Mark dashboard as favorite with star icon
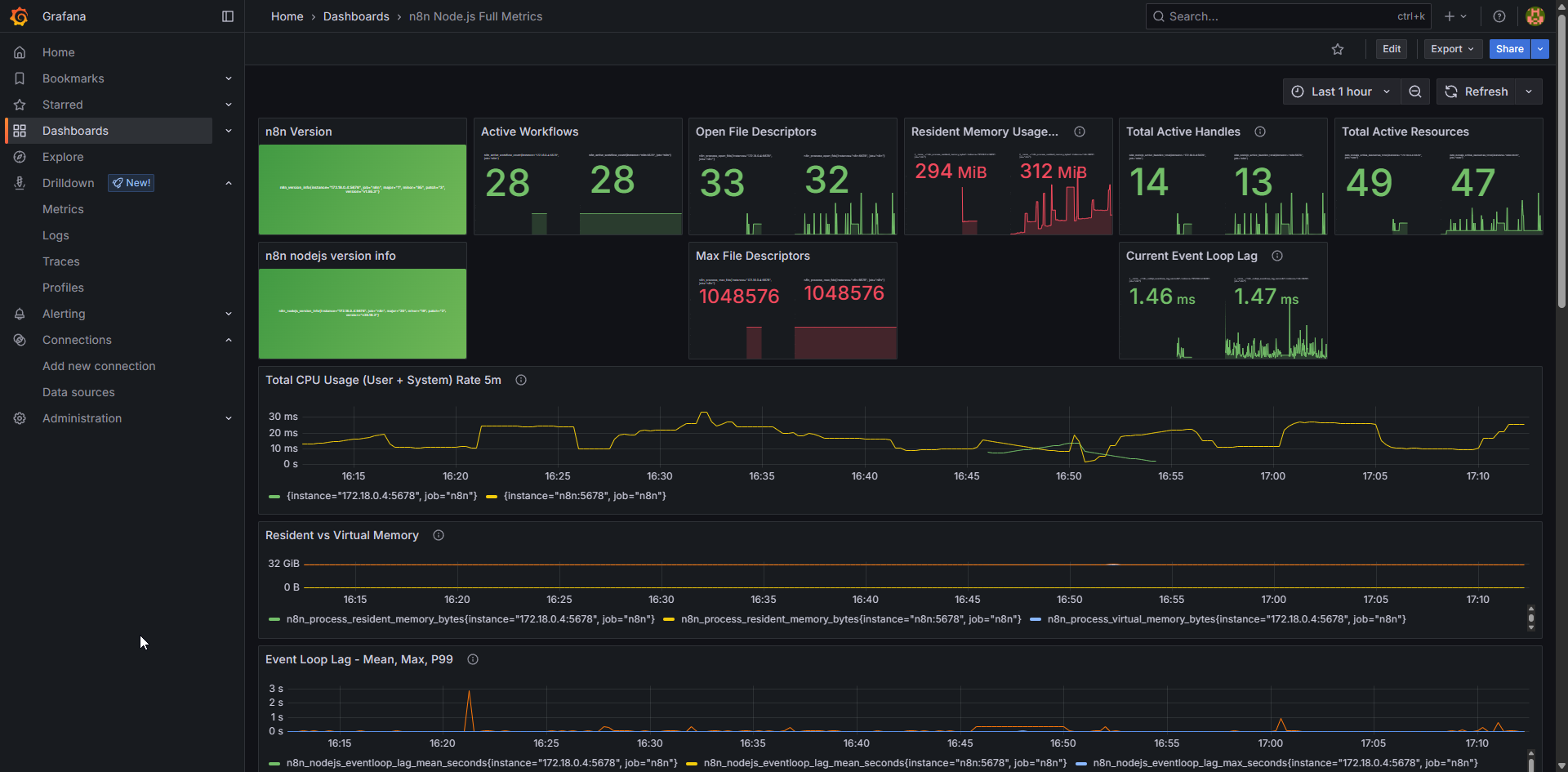This screenshot has width=1568, height=772. point(1338,49)
